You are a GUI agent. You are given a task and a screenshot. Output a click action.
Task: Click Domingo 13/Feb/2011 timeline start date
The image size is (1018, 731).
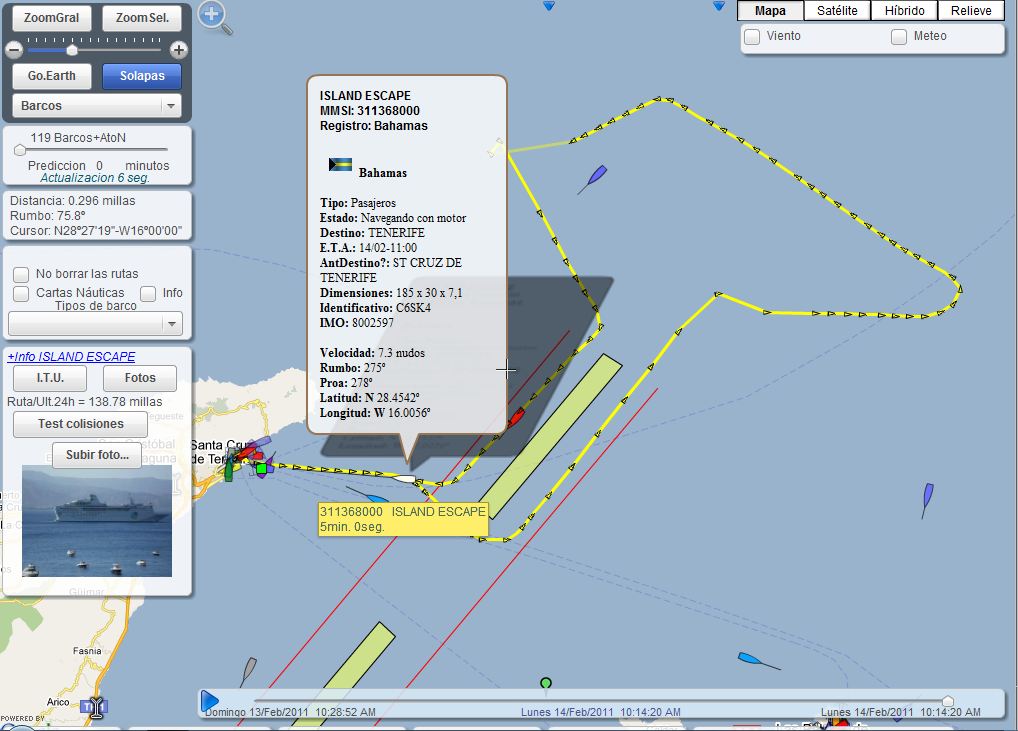pos(290,712)
